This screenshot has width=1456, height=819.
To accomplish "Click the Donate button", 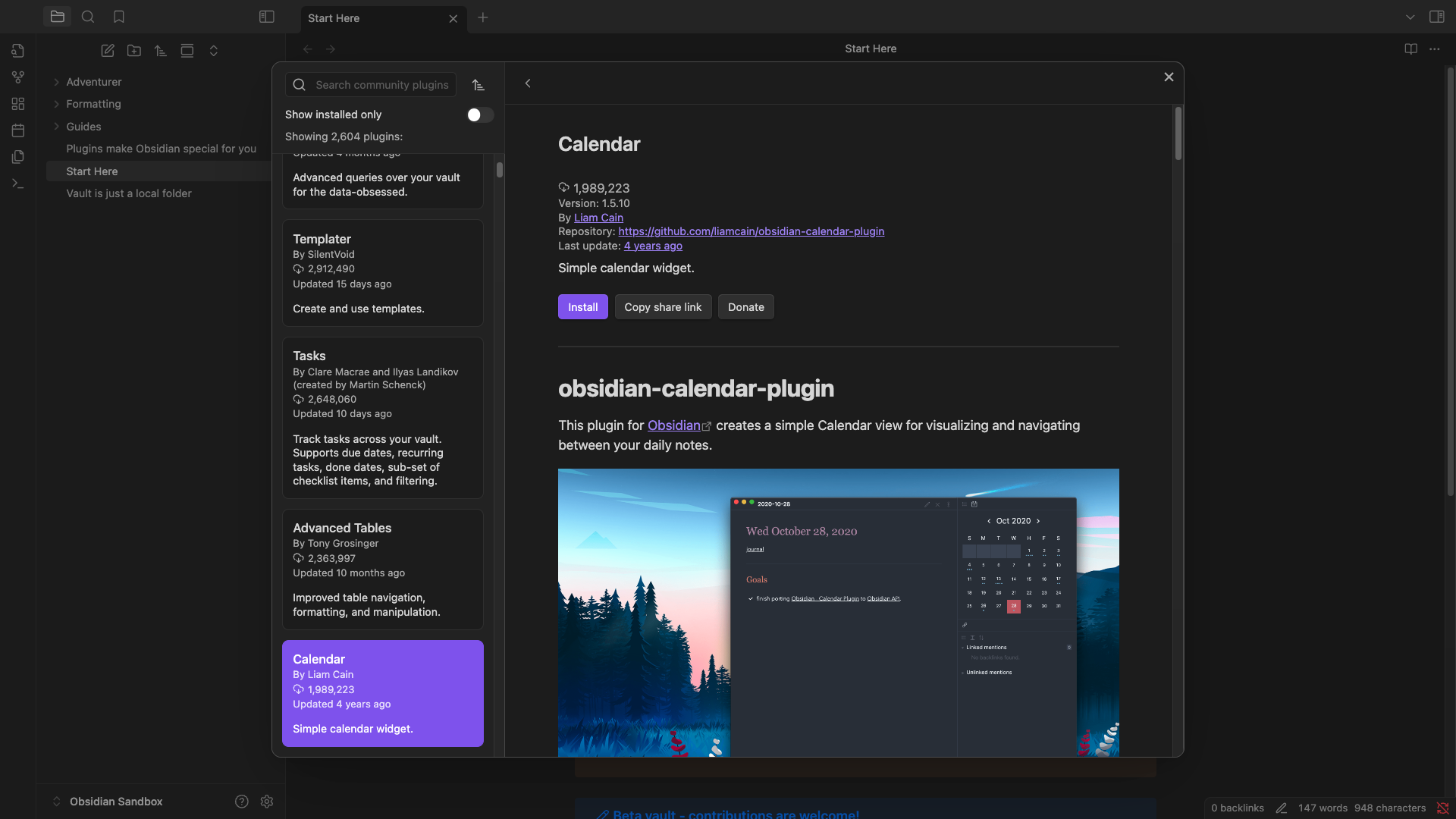I will [x=746, y=307].
